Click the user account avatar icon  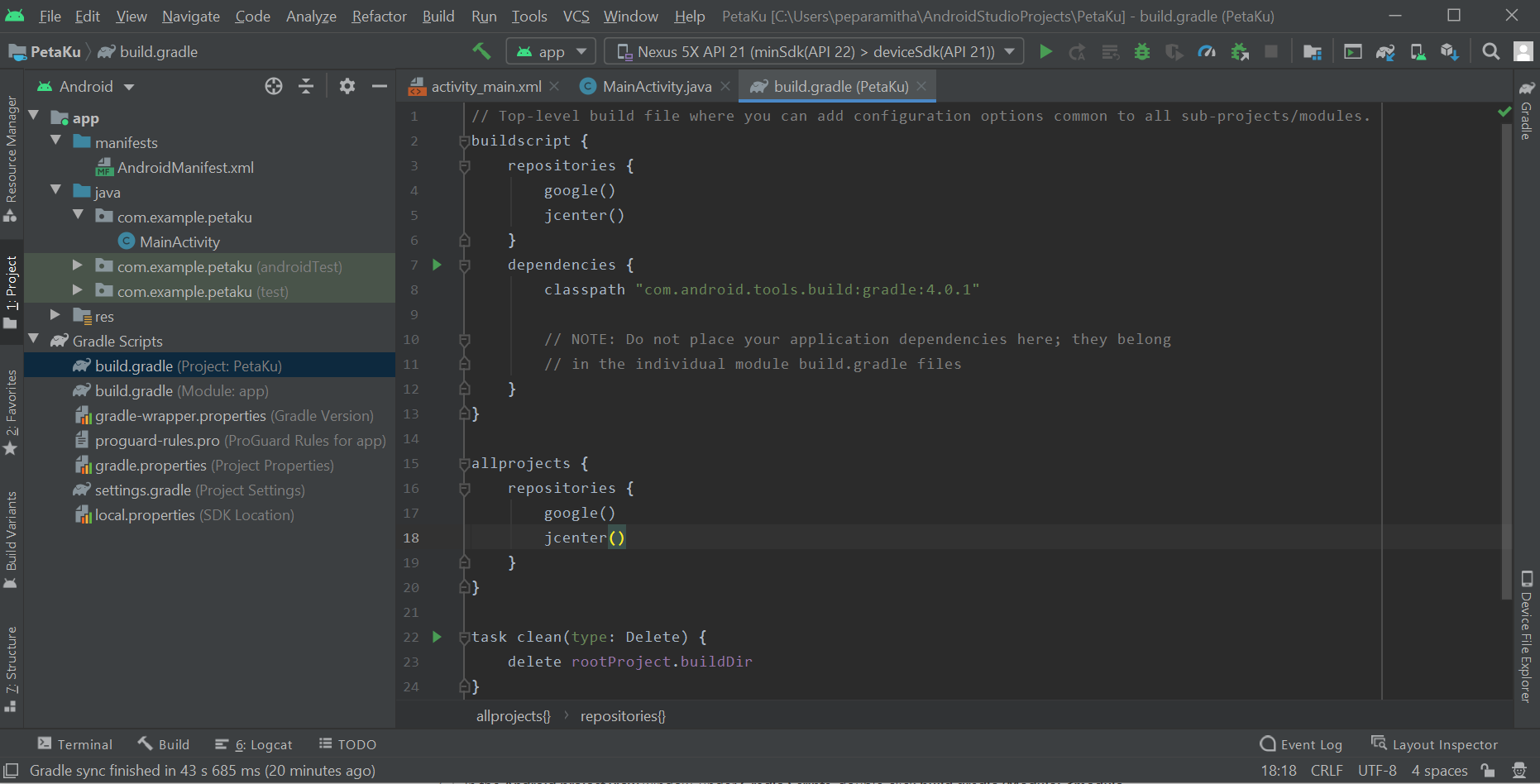[1523, 52]
